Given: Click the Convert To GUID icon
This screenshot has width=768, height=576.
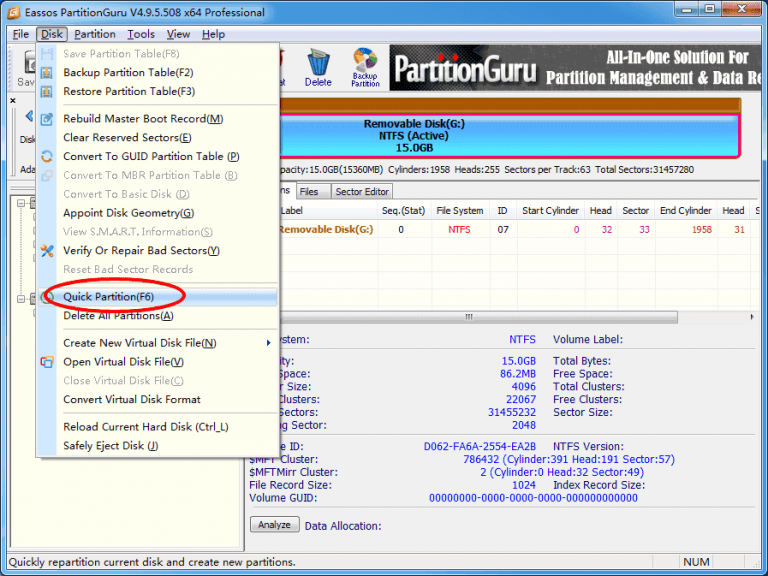Looking at the screenshot, I should tap(47, 156).
